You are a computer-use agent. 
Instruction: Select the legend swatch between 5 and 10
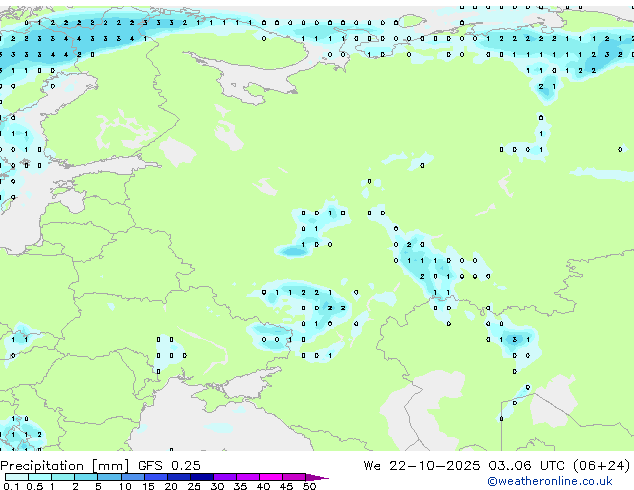coord(110,477)
